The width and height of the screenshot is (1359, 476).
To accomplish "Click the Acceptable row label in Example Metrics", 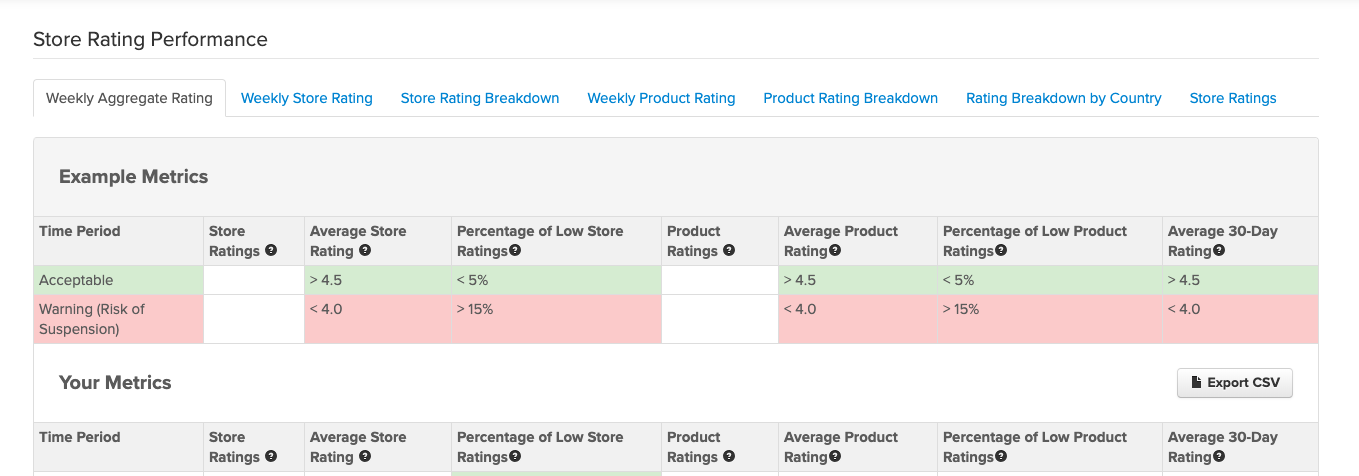I will tap(76, 280).
